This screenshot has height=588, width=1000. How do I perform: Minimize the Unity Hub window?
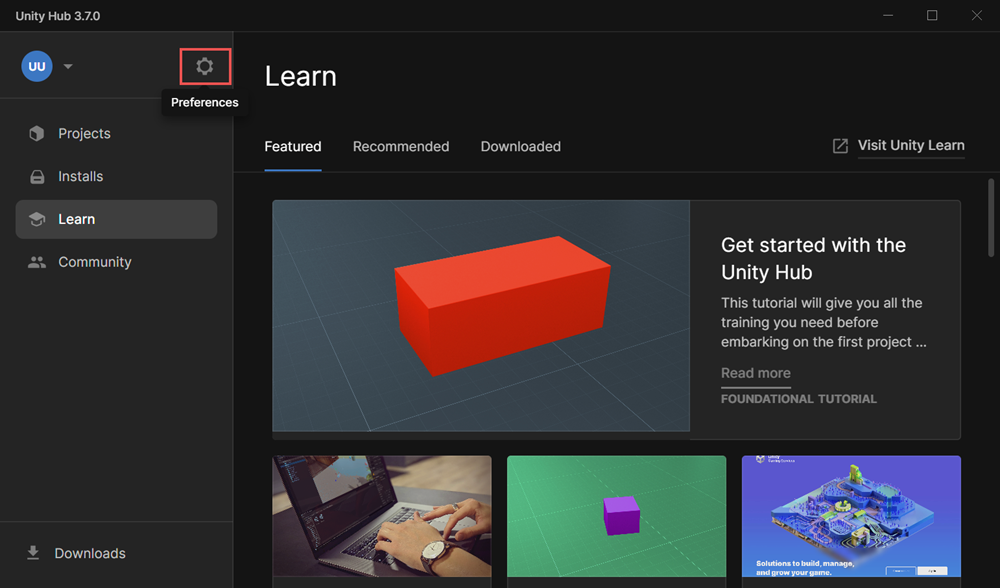coord(888,15)
